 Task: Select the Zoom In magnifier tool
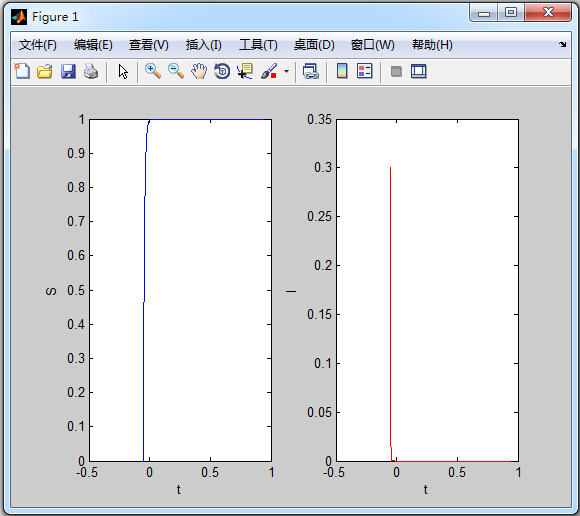pyautogui.click(x=153, y=71)
